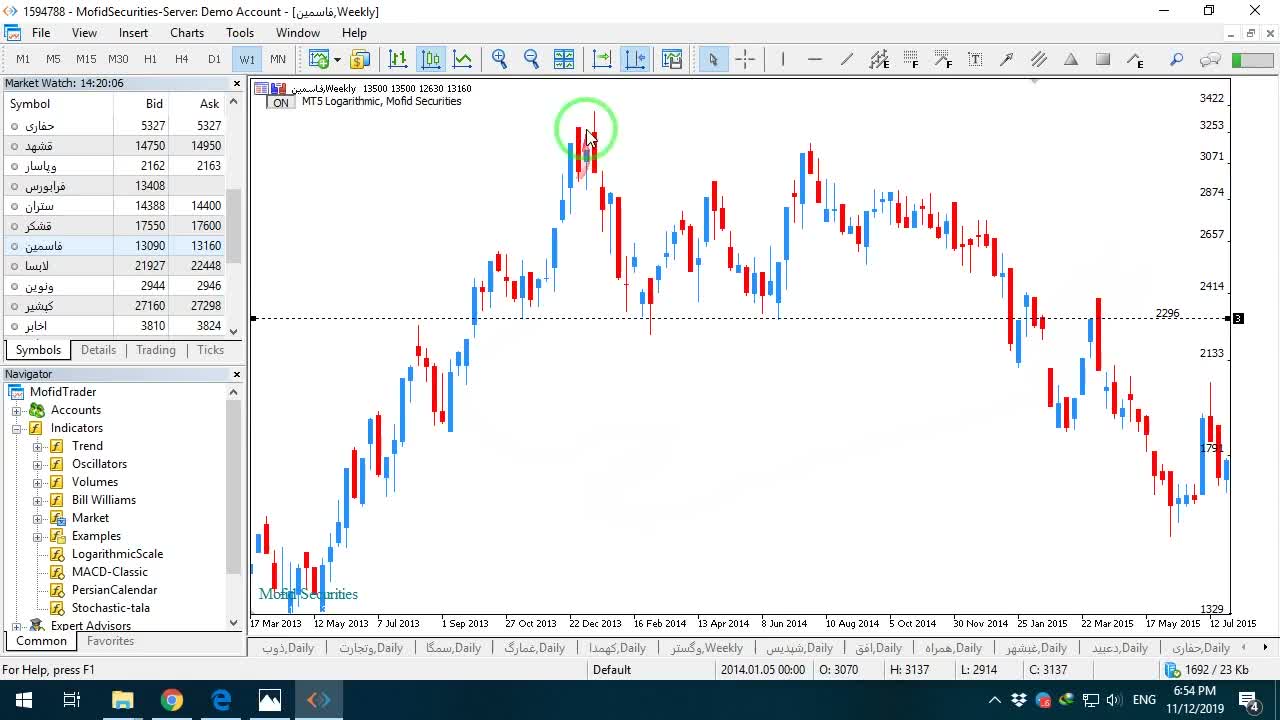Image resolution: width=1280 pixels, height=720 pixels.
Task: Open File Explorer from the taskbar
Action: click(x=122, y=700)
